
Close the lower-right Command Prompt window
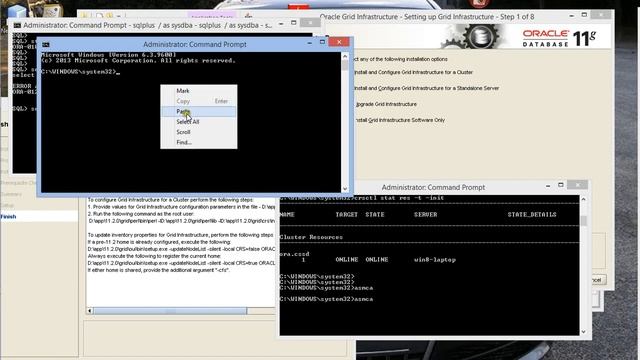coord(578,185)
